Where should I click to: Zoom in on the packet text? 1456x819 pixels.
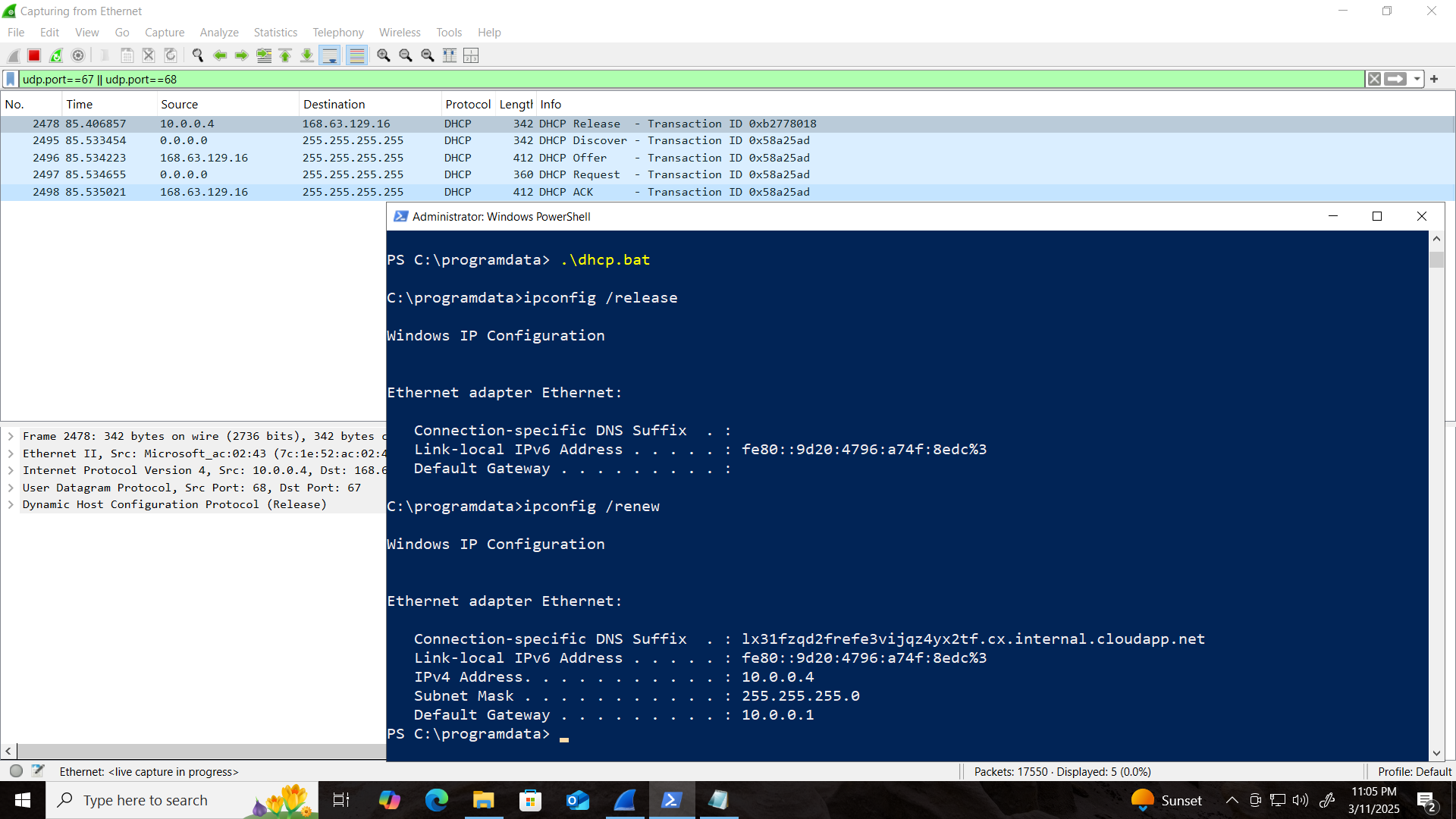[x=384, y=55]
